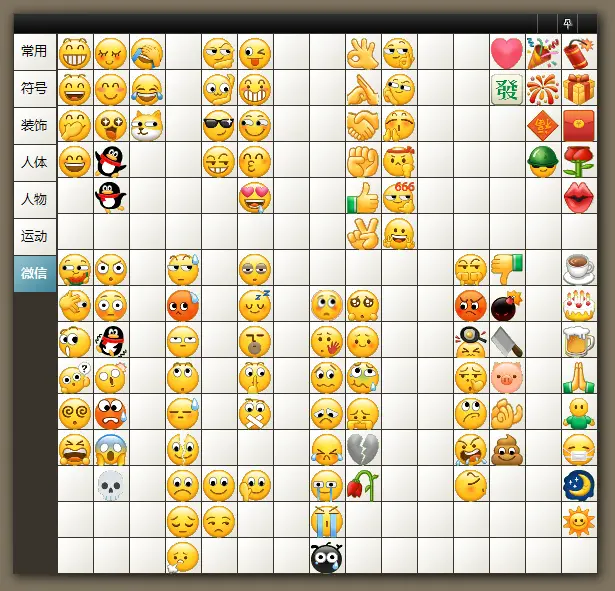Choose the skull emoji
The width and height of the screenshot is (615, 591).
point(111,485)
